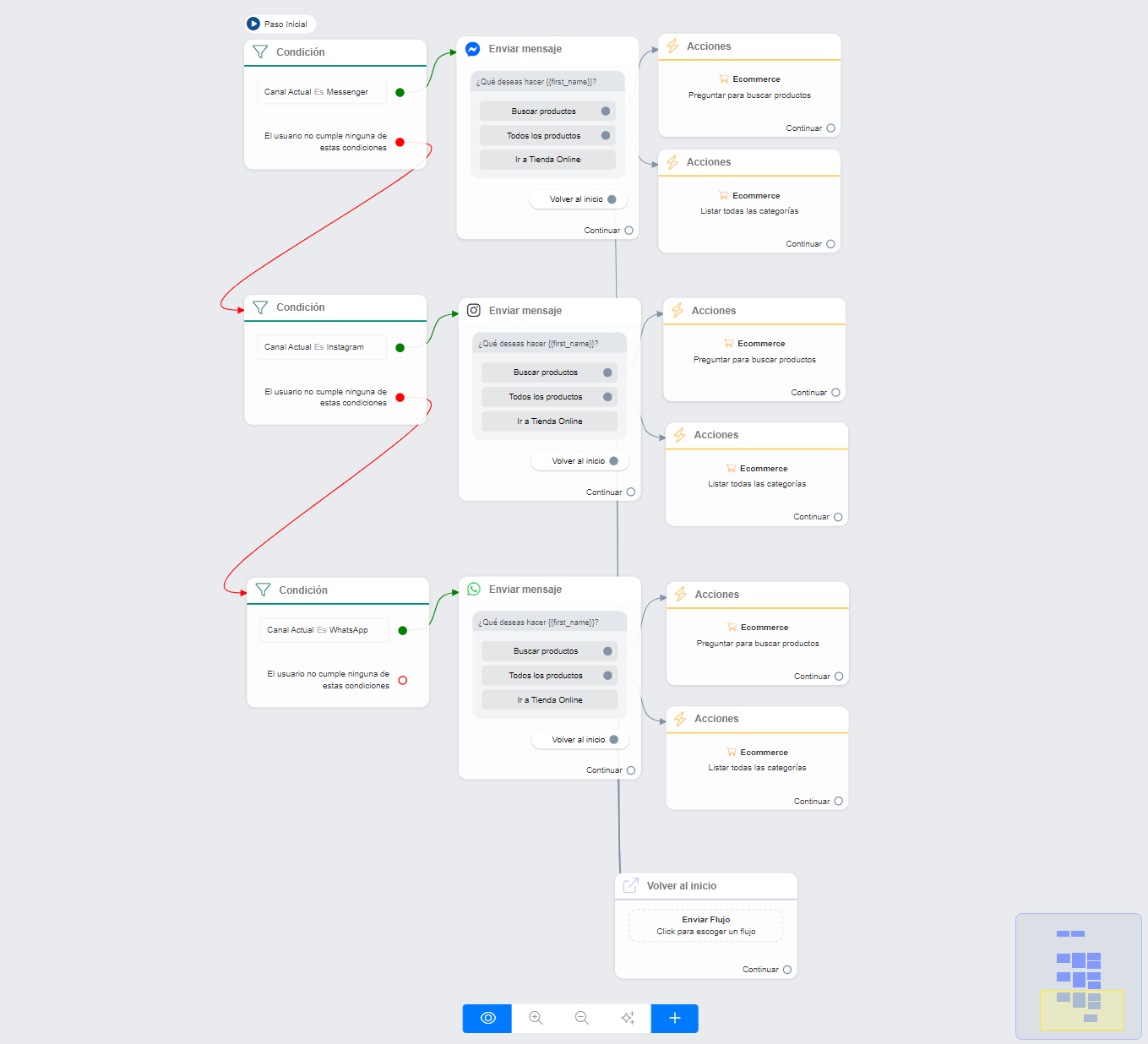
Task: Click Buscar productos in Messenger message
Action: coord(543,111)
